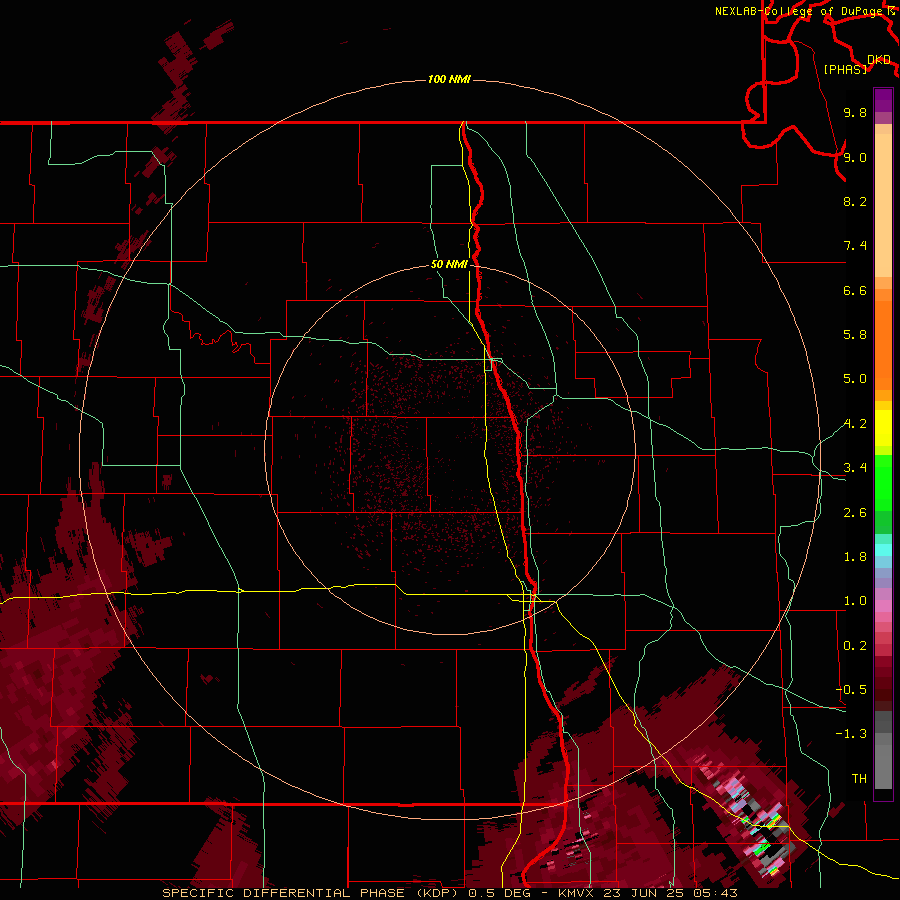Click the 23 JUN 25 05:43 timestamp
Image resolution: width=900 pixels, height=900 pixels.
pyautogui.click(x=669, y=893)
